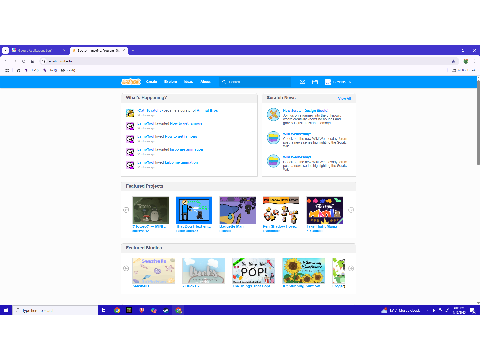Open the second Scratch News item icon
The image size is (480, 360).
[x=273, y=137]
